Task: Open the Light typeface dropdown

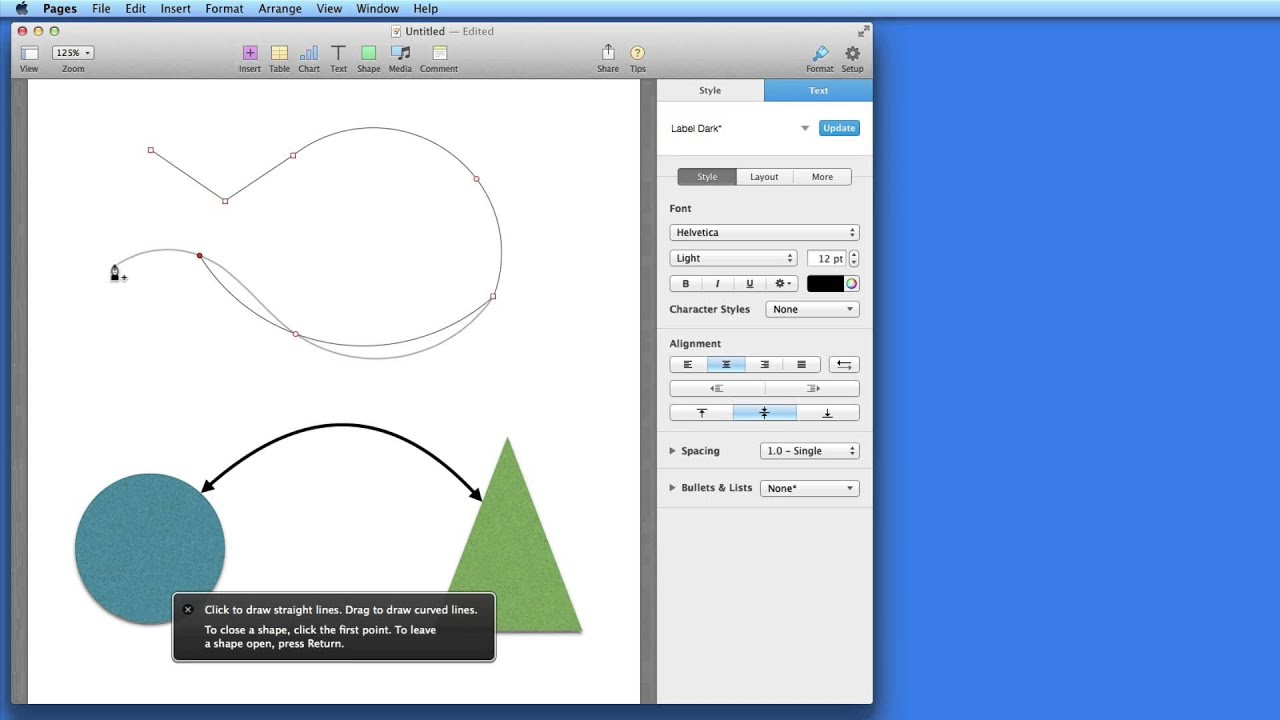Action: [x=733, y=258]
